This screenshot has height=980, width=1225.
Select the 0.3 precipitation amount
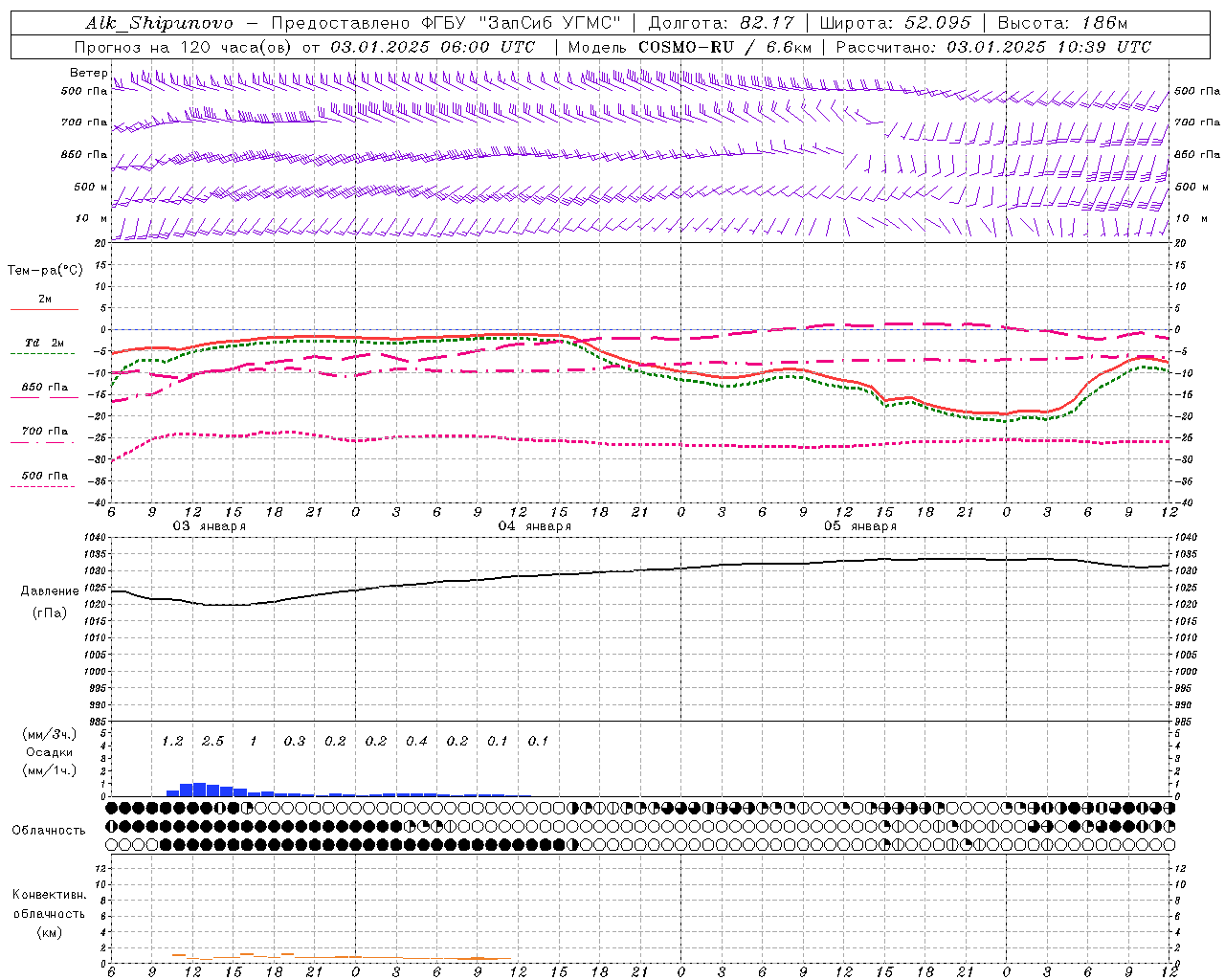(294, 742)
